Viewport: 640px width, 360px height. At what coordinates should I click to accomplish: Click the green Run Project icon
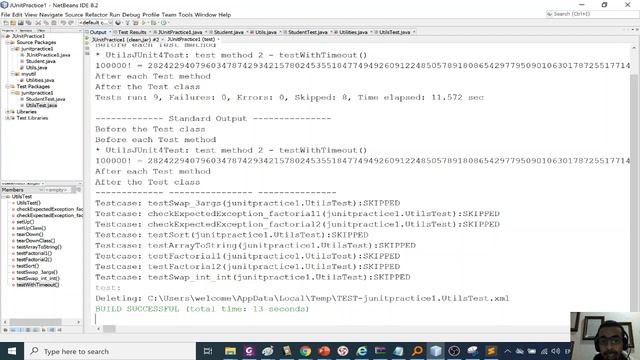tap(143, 23)
